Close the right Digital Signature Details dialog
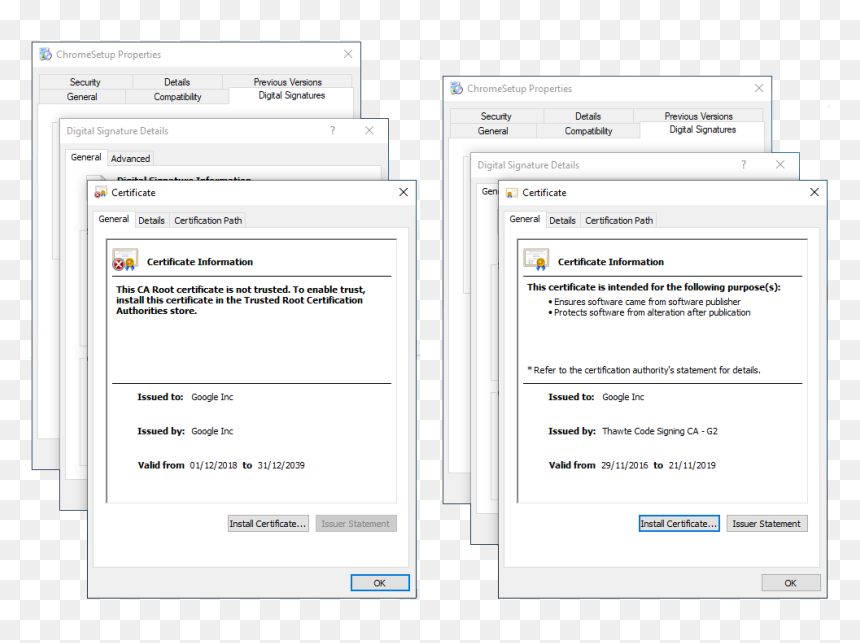This screenshot has width=860, height=643. click(780, 165)
